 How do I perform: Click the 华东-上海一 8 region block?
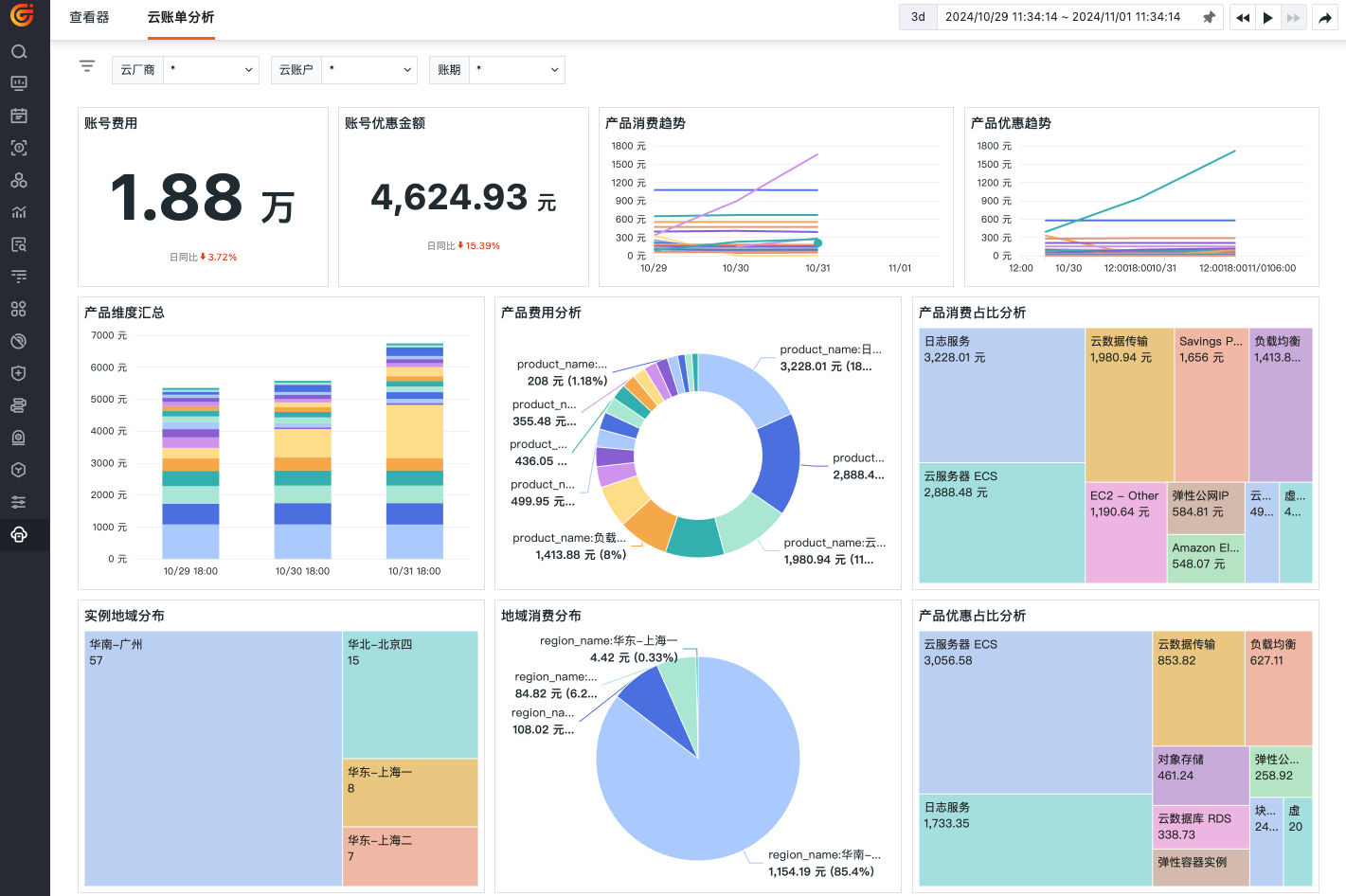tap(410, 794)
